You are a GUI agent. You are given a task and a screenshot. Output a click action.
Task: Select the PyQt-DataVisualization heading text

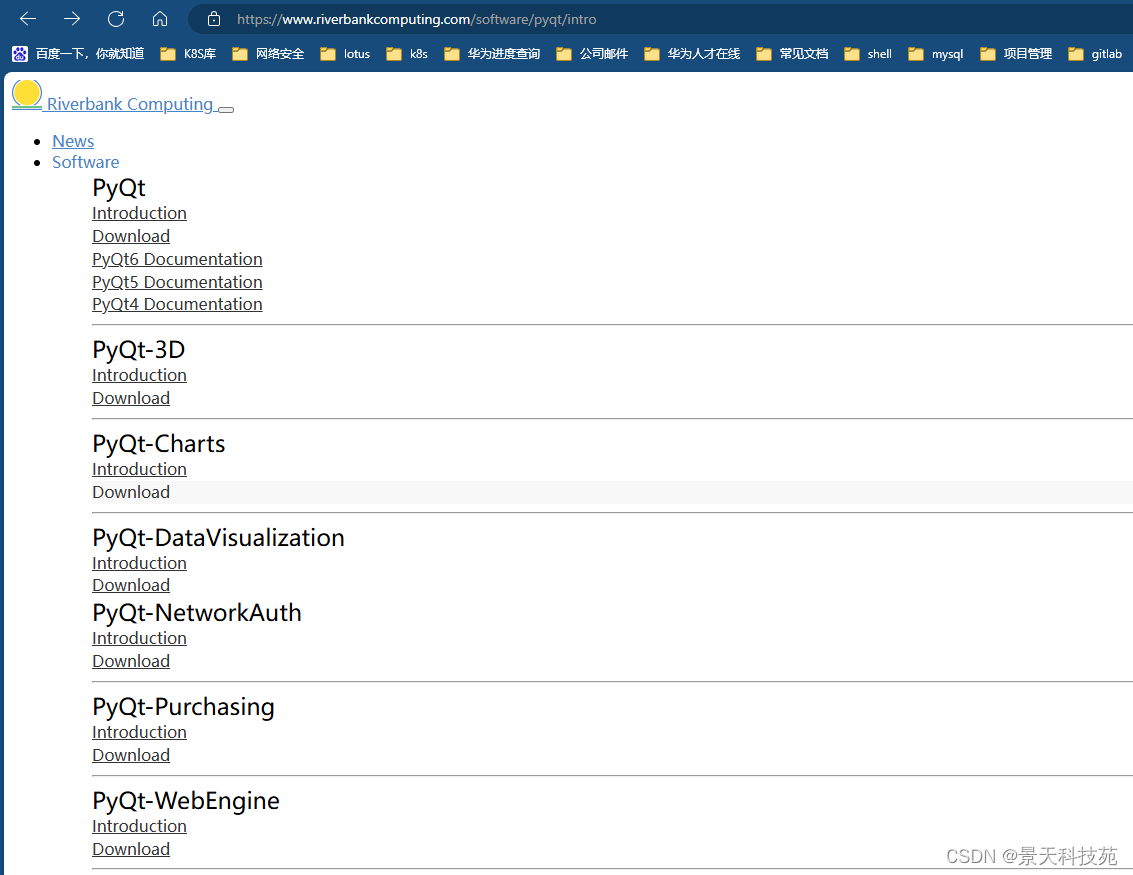(x=218, y=538)
